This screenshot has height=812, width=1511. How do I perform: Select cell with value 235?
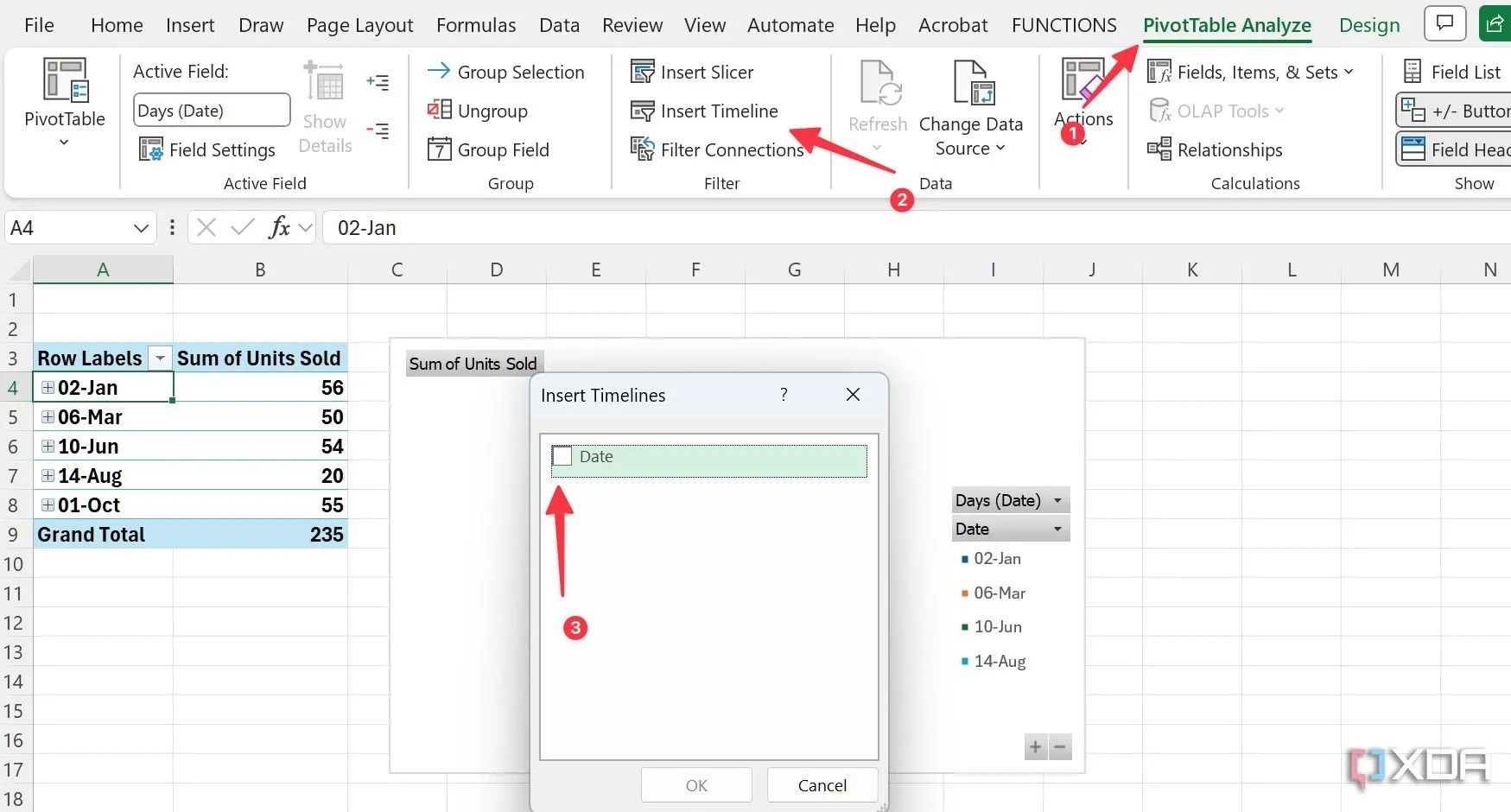[260, 534]
